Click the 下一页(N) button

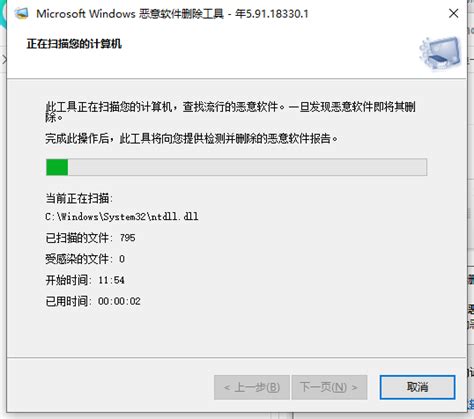pos(329,387)
